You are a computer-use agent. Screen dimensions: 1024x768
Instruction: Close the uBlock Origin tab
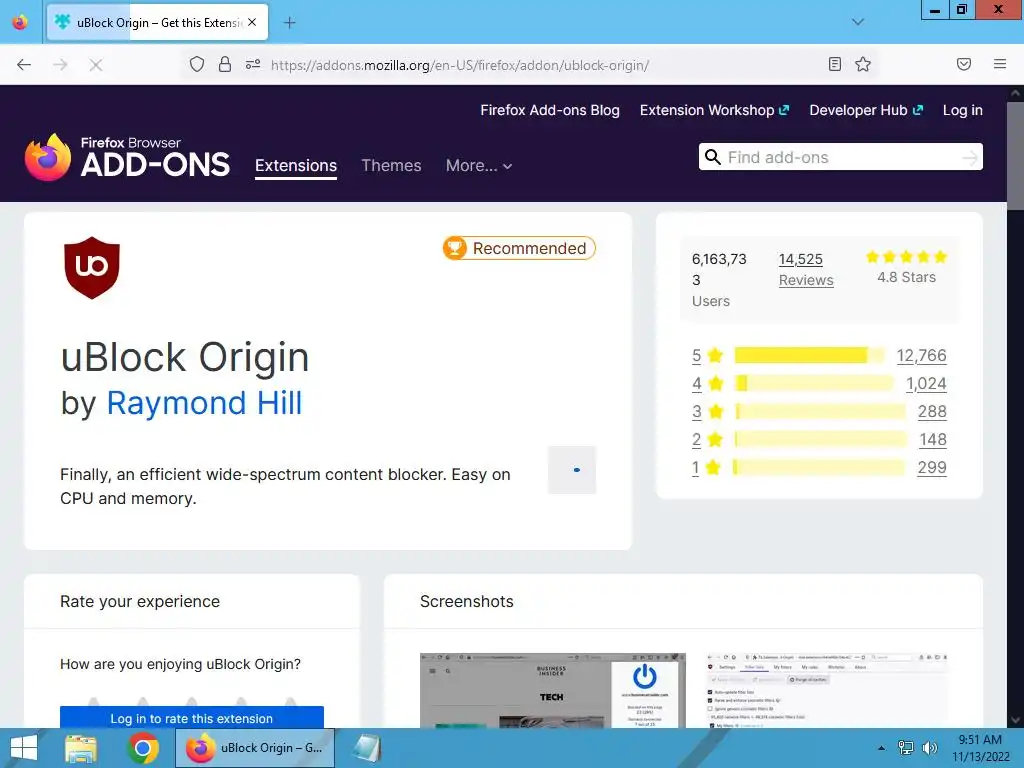[x=252, y=22]
